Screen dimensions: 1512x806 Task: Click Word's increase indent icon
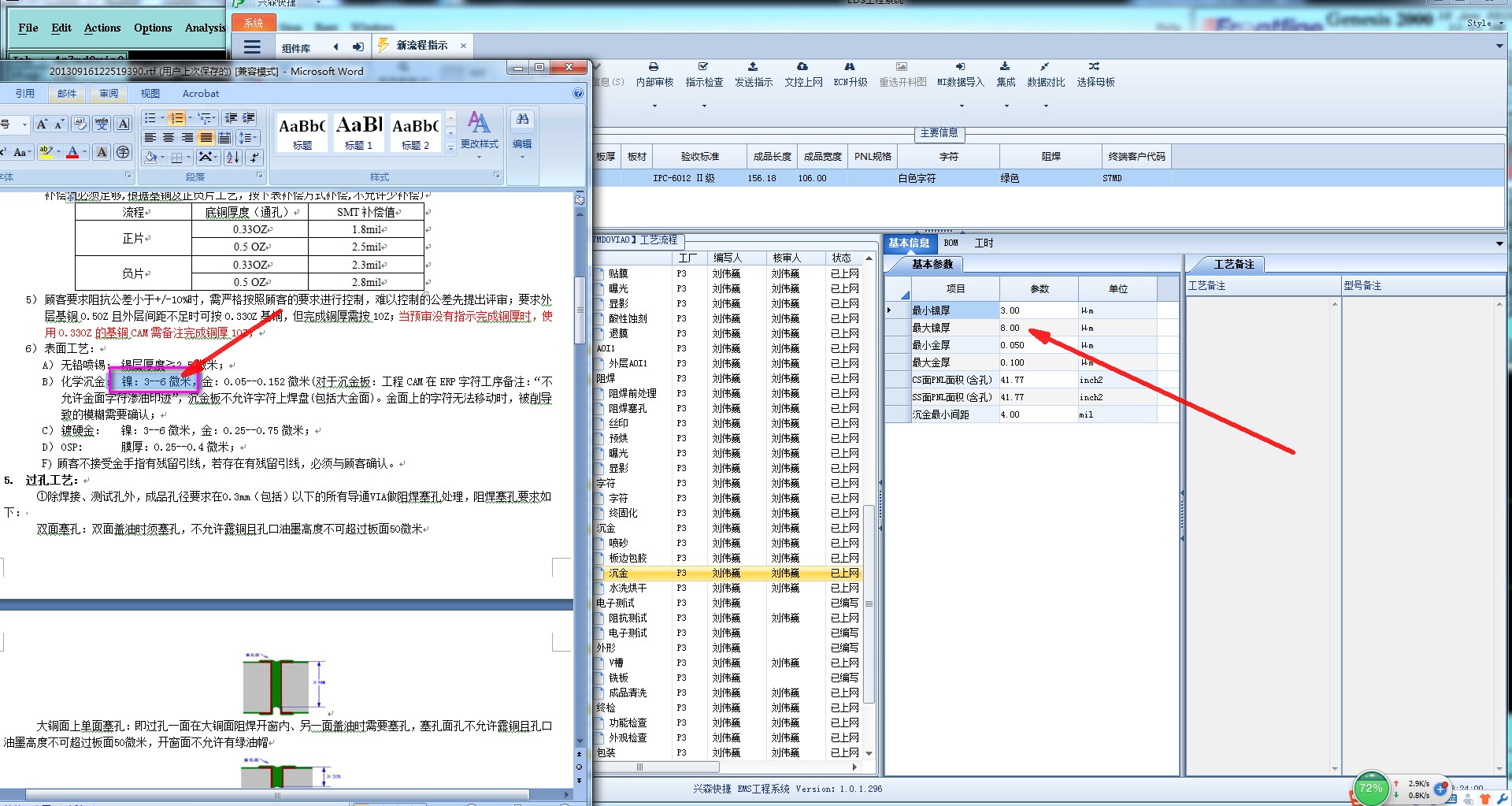[249, 118]
